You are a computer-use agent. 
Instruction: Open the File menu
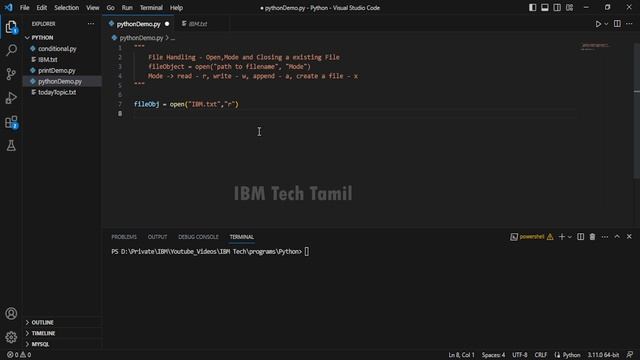[24, 8]
